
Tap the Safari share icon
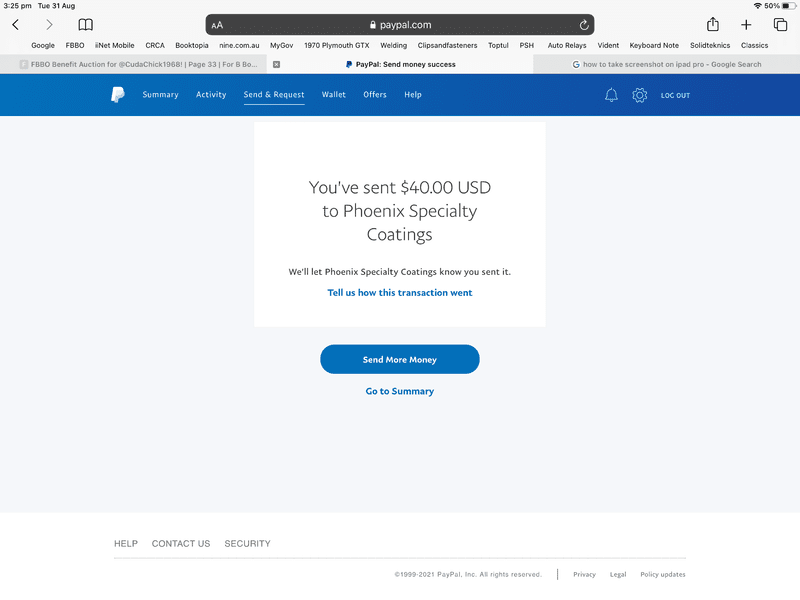(x=712, y=25)
